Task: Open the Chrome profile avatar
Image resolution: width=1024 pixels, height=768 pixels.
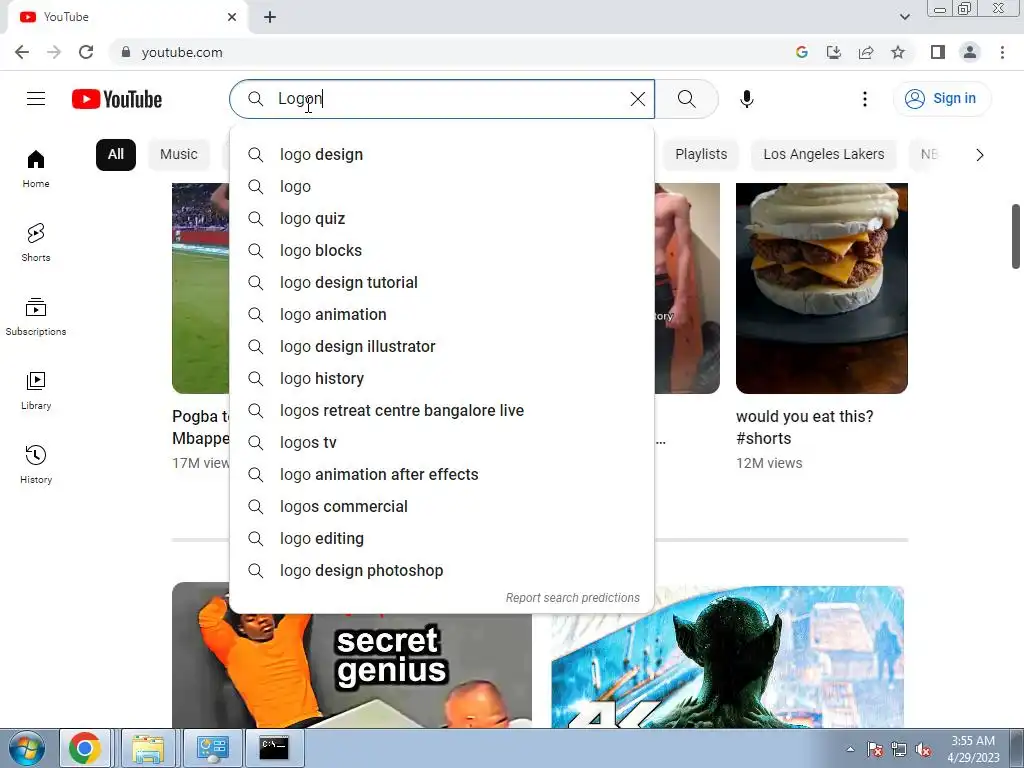Action: click(970, 52)
